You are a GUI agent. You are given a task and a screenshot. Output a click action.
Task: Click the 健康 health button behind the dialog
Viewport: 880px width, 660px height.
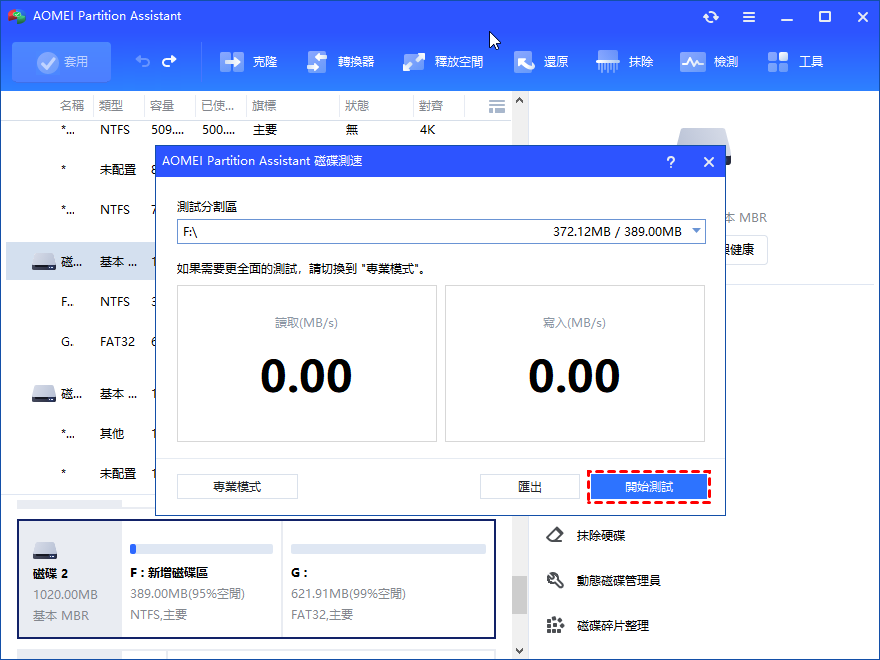point(746,250)
